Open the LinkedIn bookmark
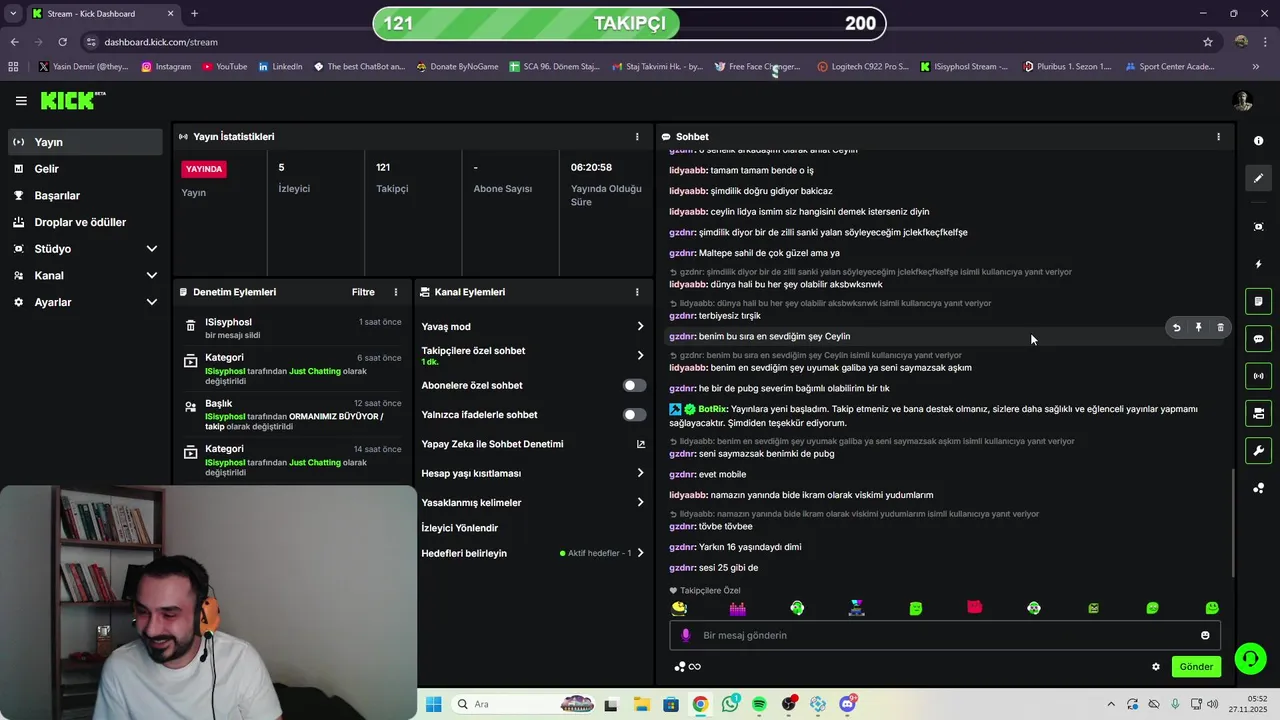1280x720 pixels. 280,67
